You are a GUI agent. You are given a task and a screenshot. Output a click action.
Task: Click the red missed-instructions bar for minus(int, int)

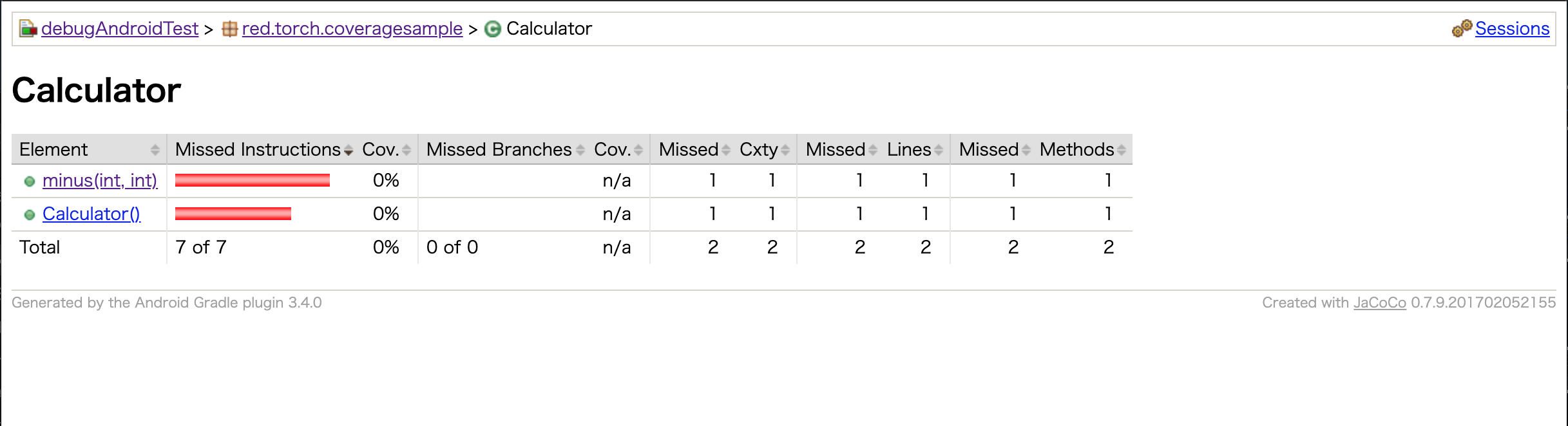point(253,181)
